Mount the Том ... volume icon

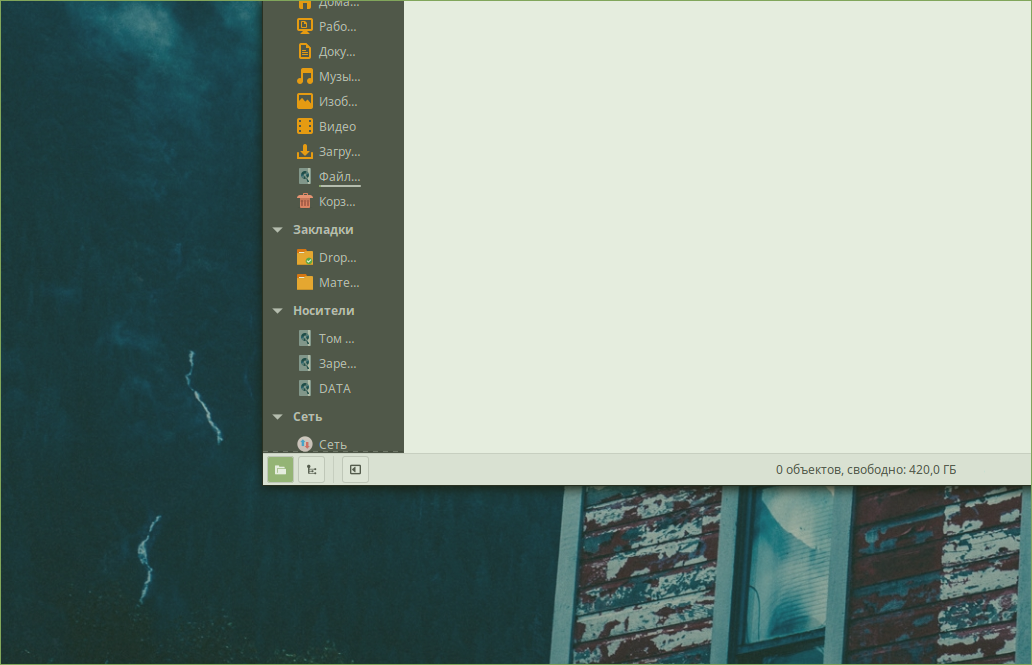[x=305, y=338]
